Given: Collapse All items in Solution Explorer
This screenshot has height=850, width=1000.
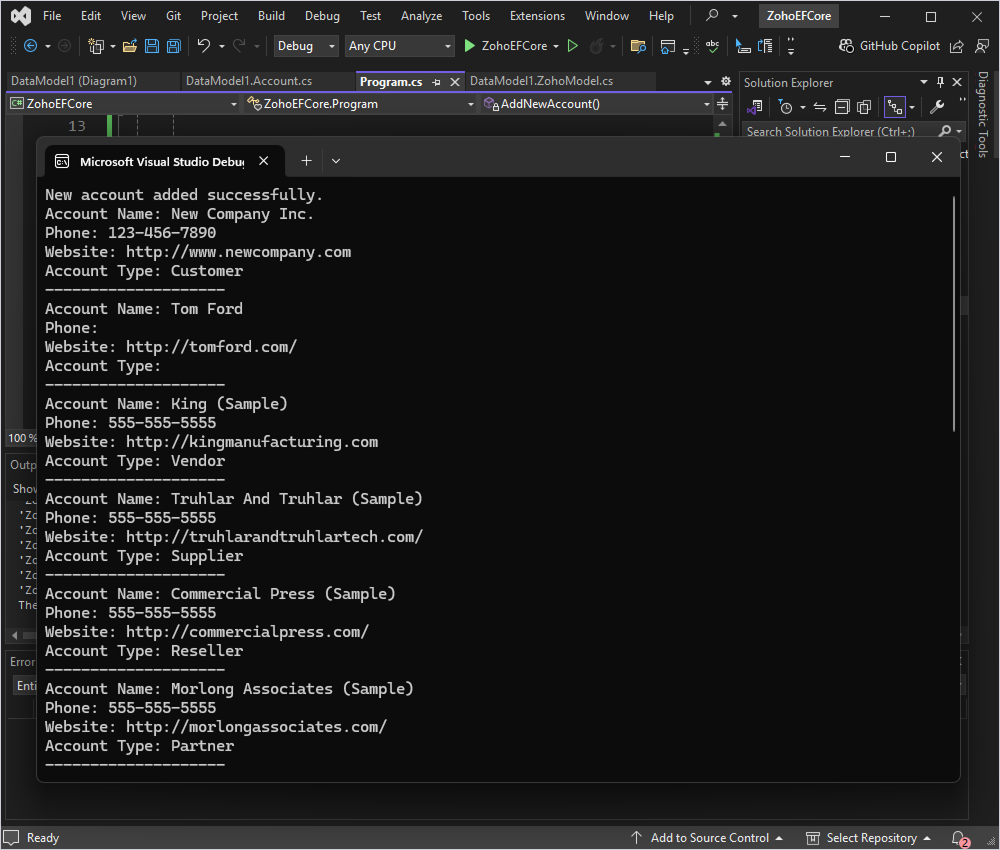Looking at the screenshot, I should coord(841,106).
